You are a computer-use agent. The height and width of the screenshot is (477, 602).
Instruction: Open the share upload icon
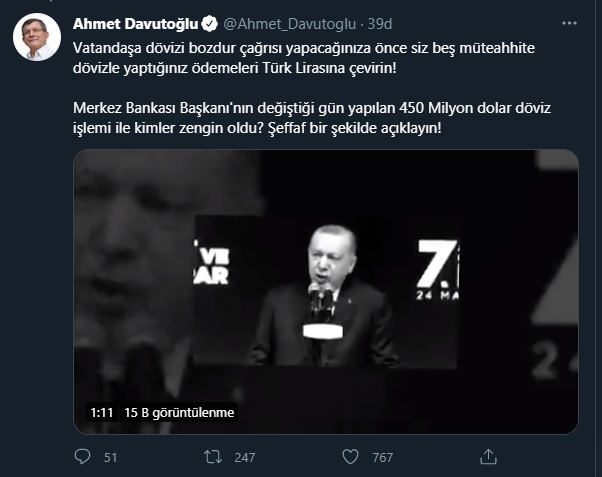click(488, 457)
